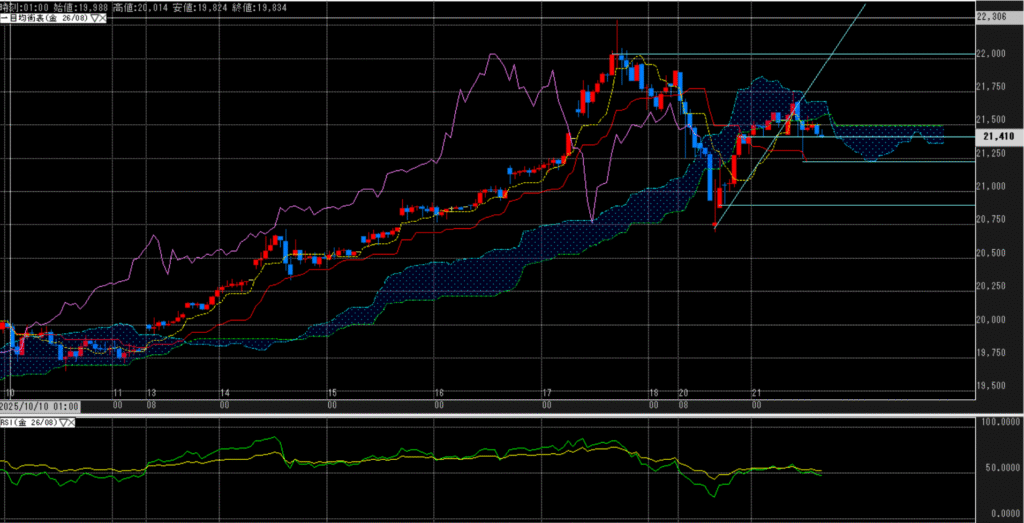
Task: Click the future Ichimoku cloud right of candles
Action: (880, 143)
